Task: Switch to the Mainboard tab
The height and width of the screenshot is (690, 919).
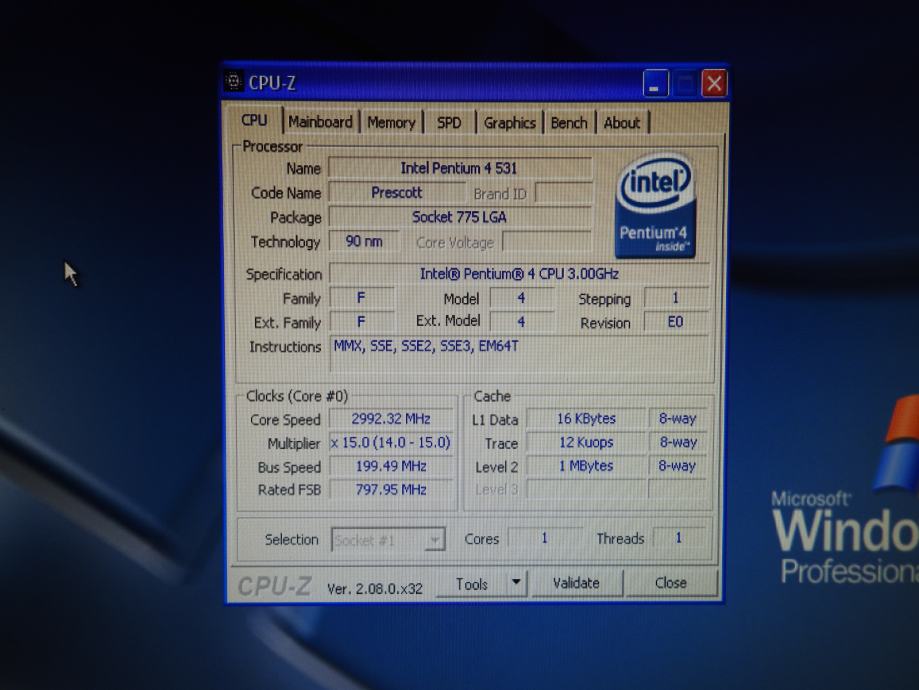Action: tap(321, 122)
